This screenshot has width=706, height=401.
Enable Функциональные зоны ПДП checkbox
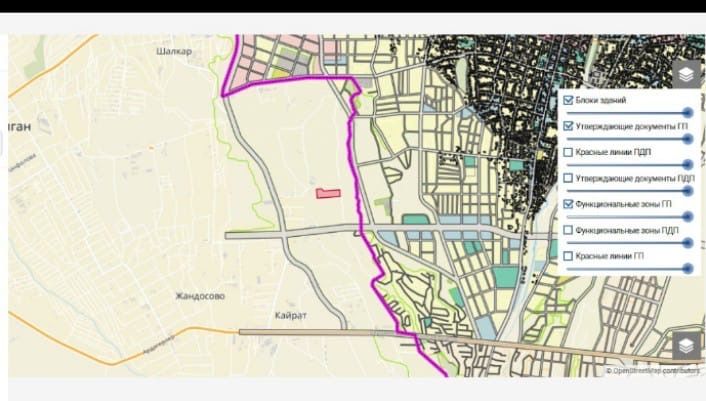tap(568, 230)
